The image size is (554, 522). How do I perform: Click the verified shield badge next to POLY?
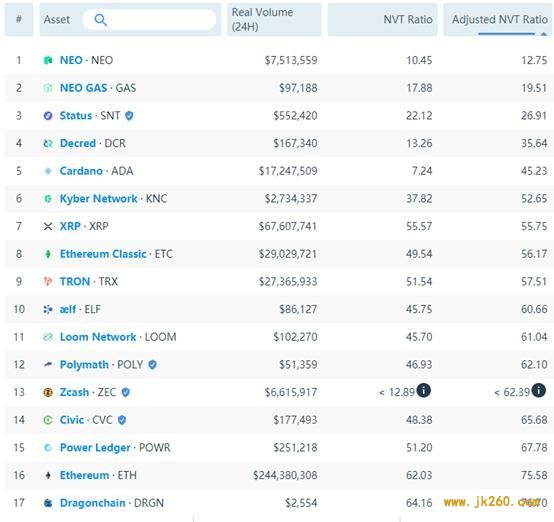(x=152, y=365)
